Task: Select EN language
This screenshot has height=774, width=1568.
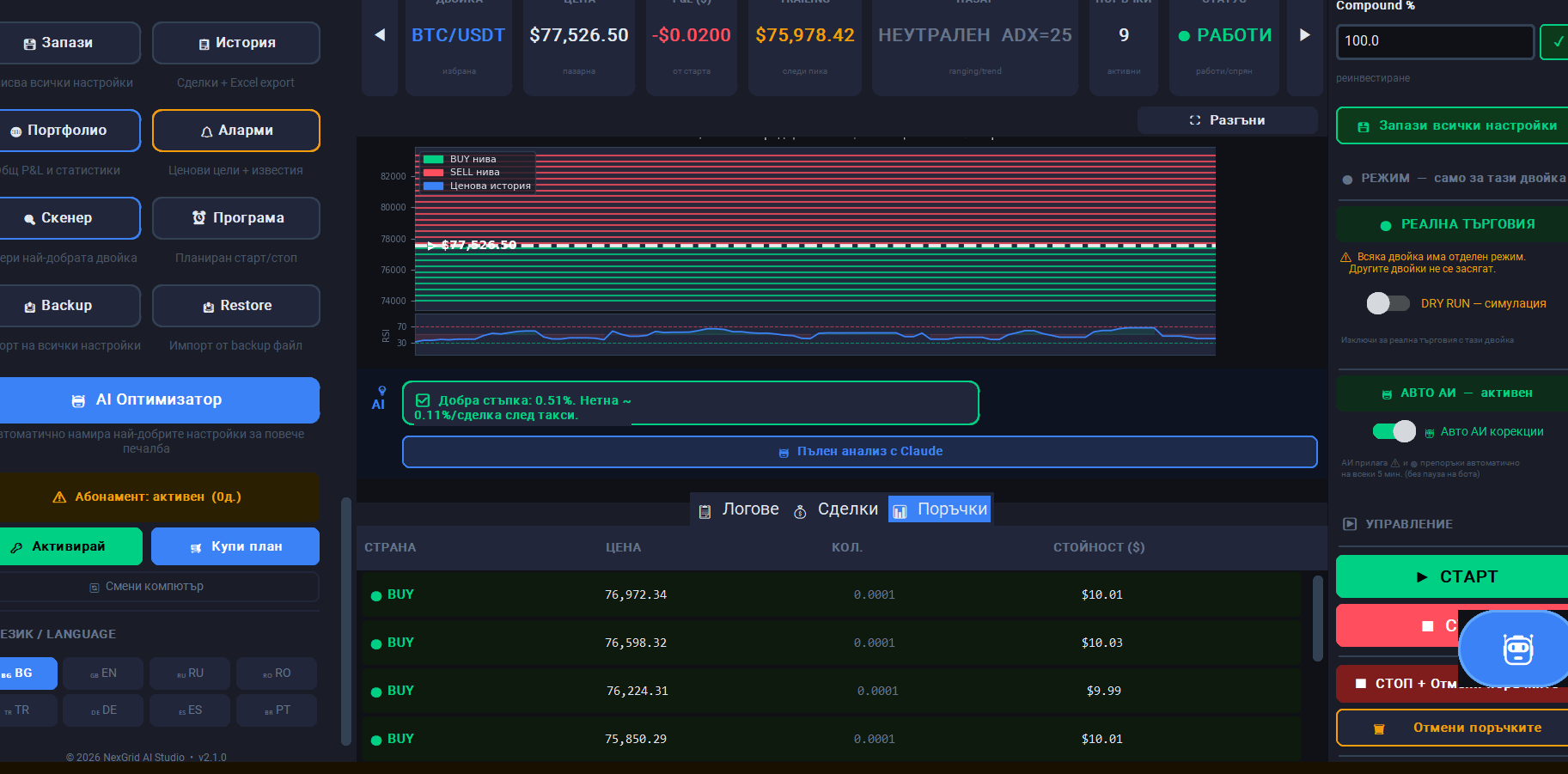Action: coord(103,673)
